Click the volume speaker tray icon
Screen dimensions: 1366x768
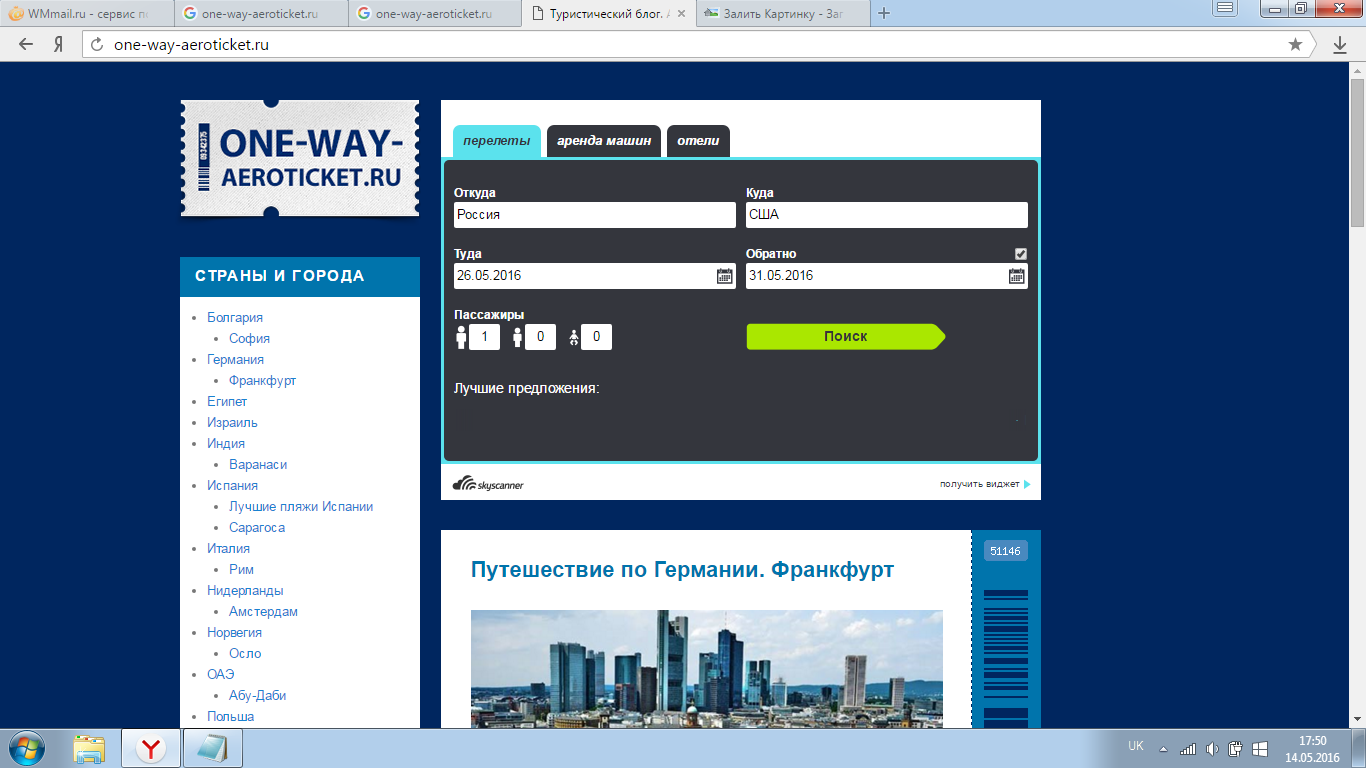(x=1212, y=748)
